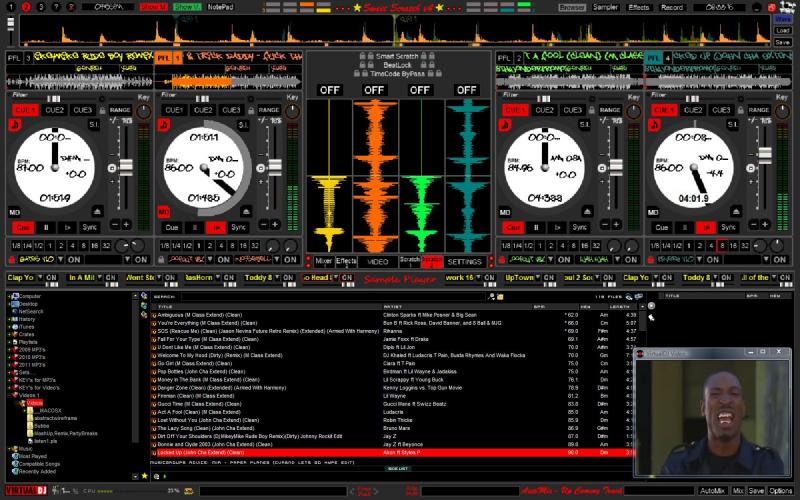Click the music note icon on deck 4
The image size is (800, 500).
coord(654,125)
